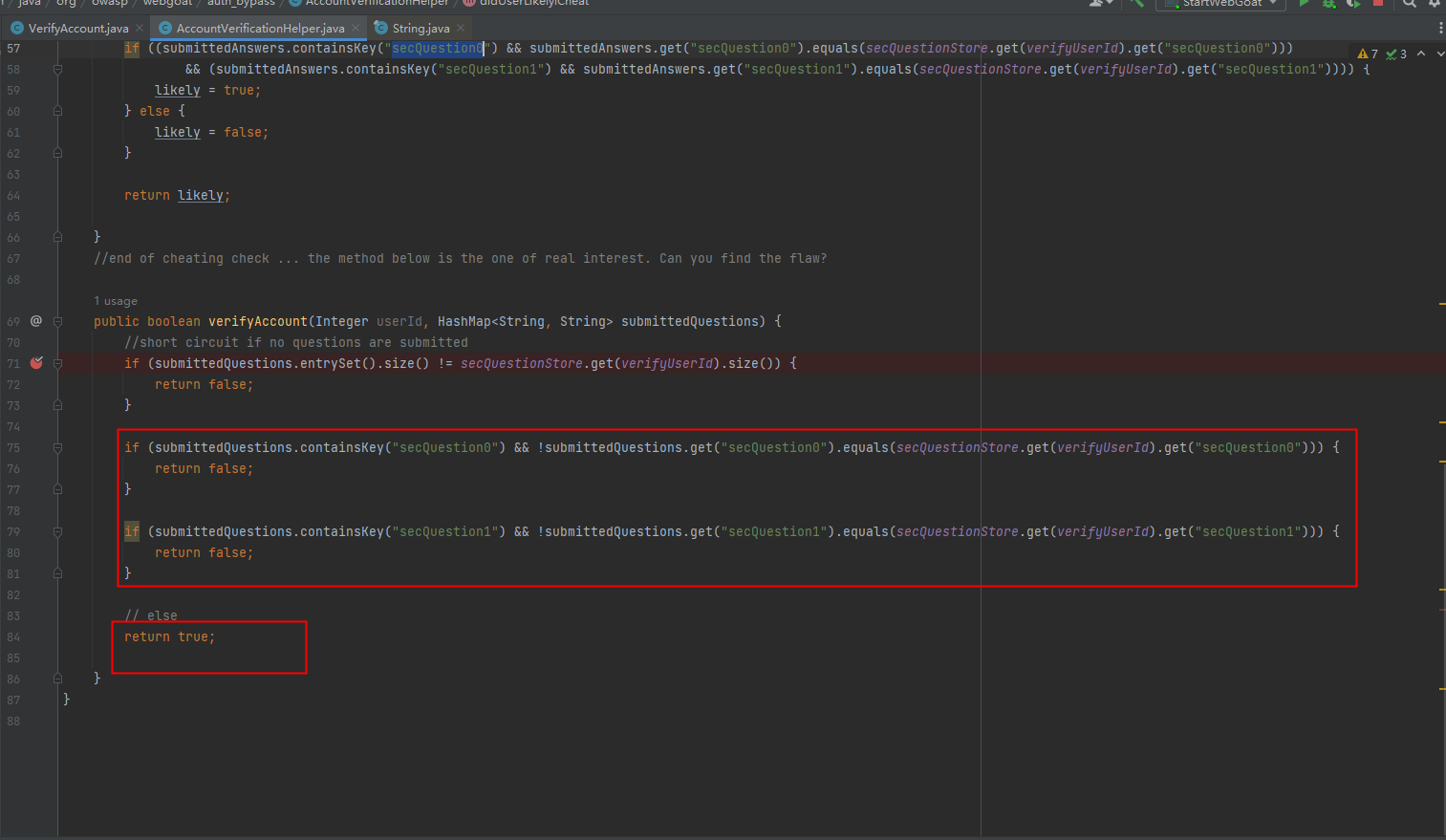Toggle fold marker at line 60 else
This screenshot has height=840, width=1446.
click(x=58, y=111)
